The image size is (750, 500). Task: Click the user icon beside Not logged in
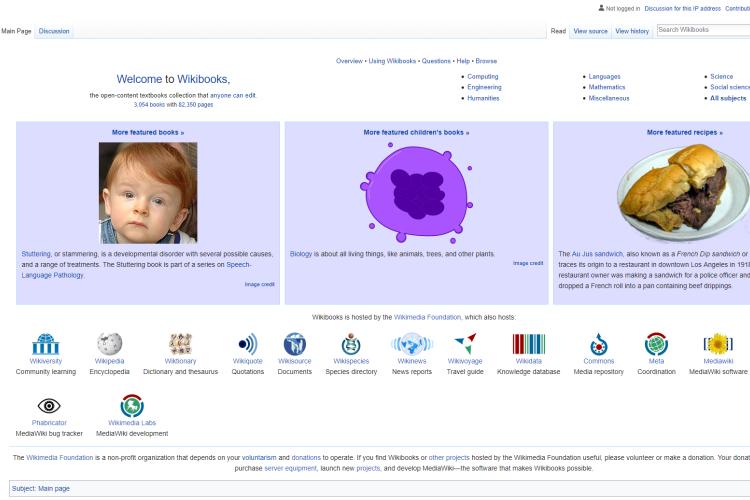coord(601,8)
